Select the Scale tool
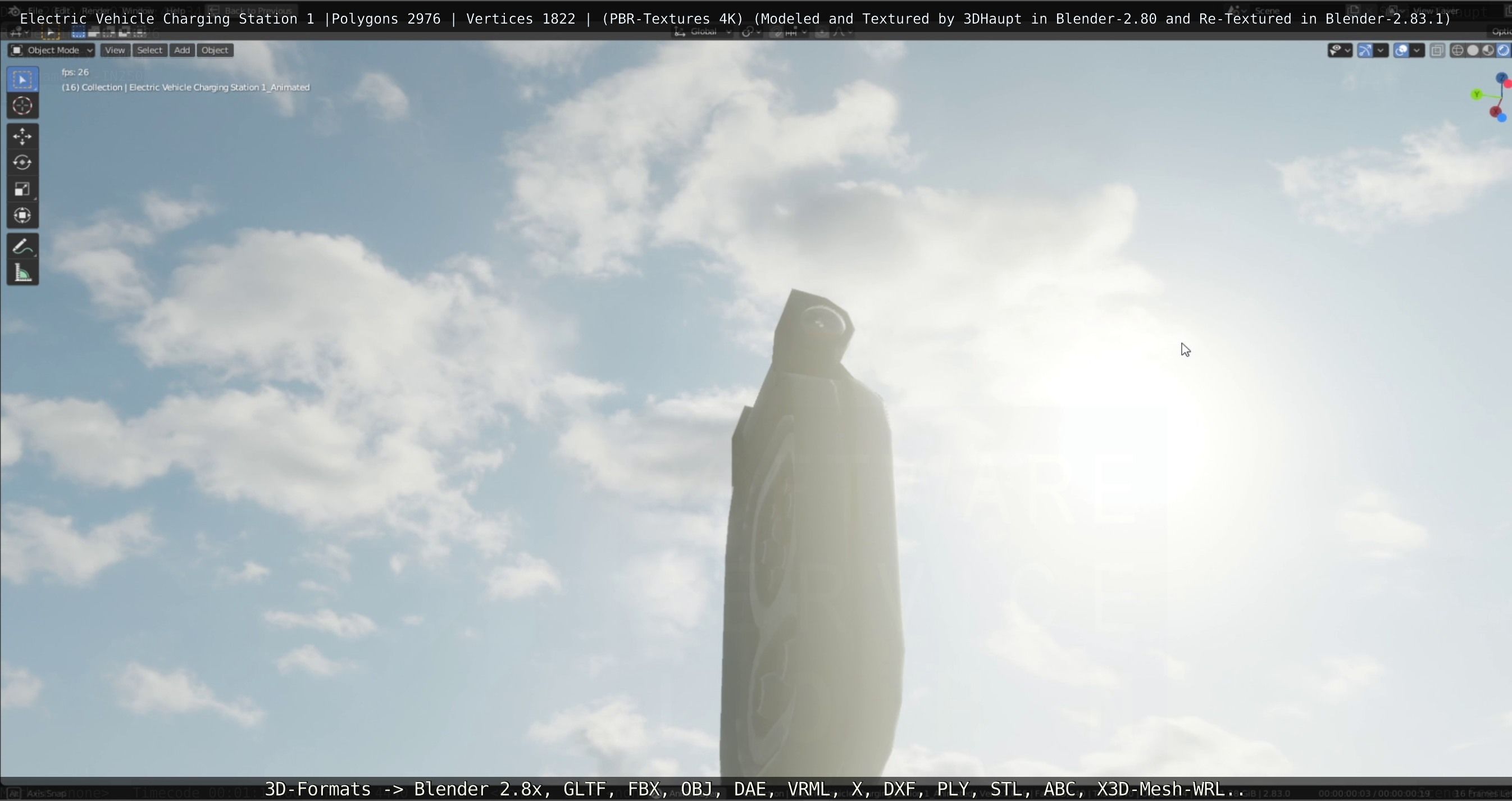 [22, 189]
